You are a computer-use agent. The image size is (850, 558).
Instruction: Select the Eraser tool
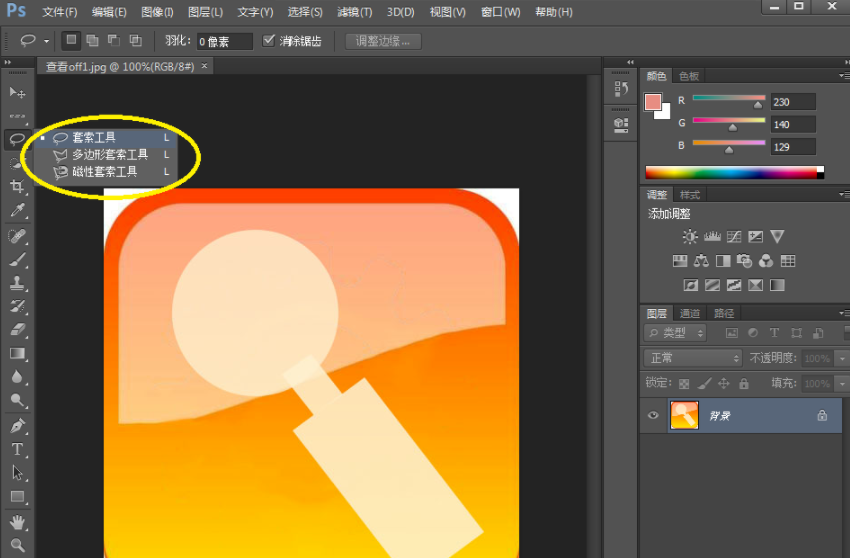[x=17, y=330]
